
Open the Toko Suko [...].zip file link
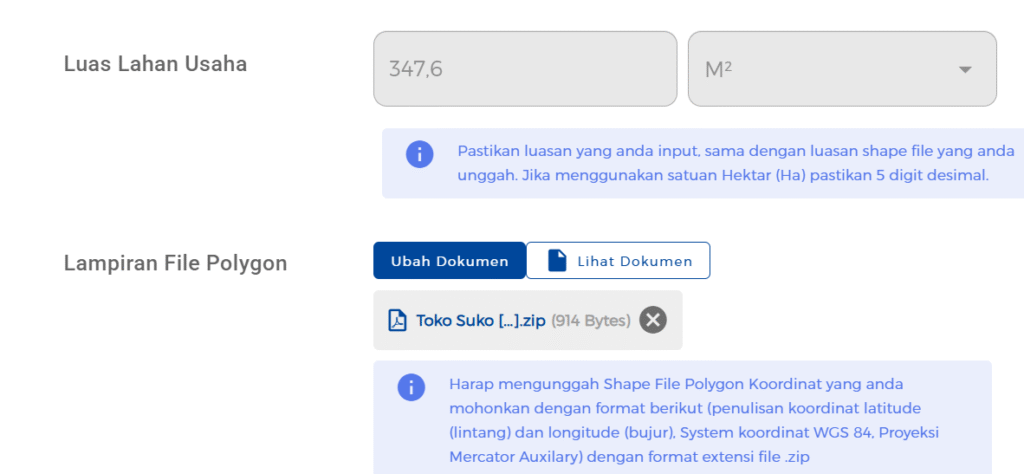click(481, 321)
